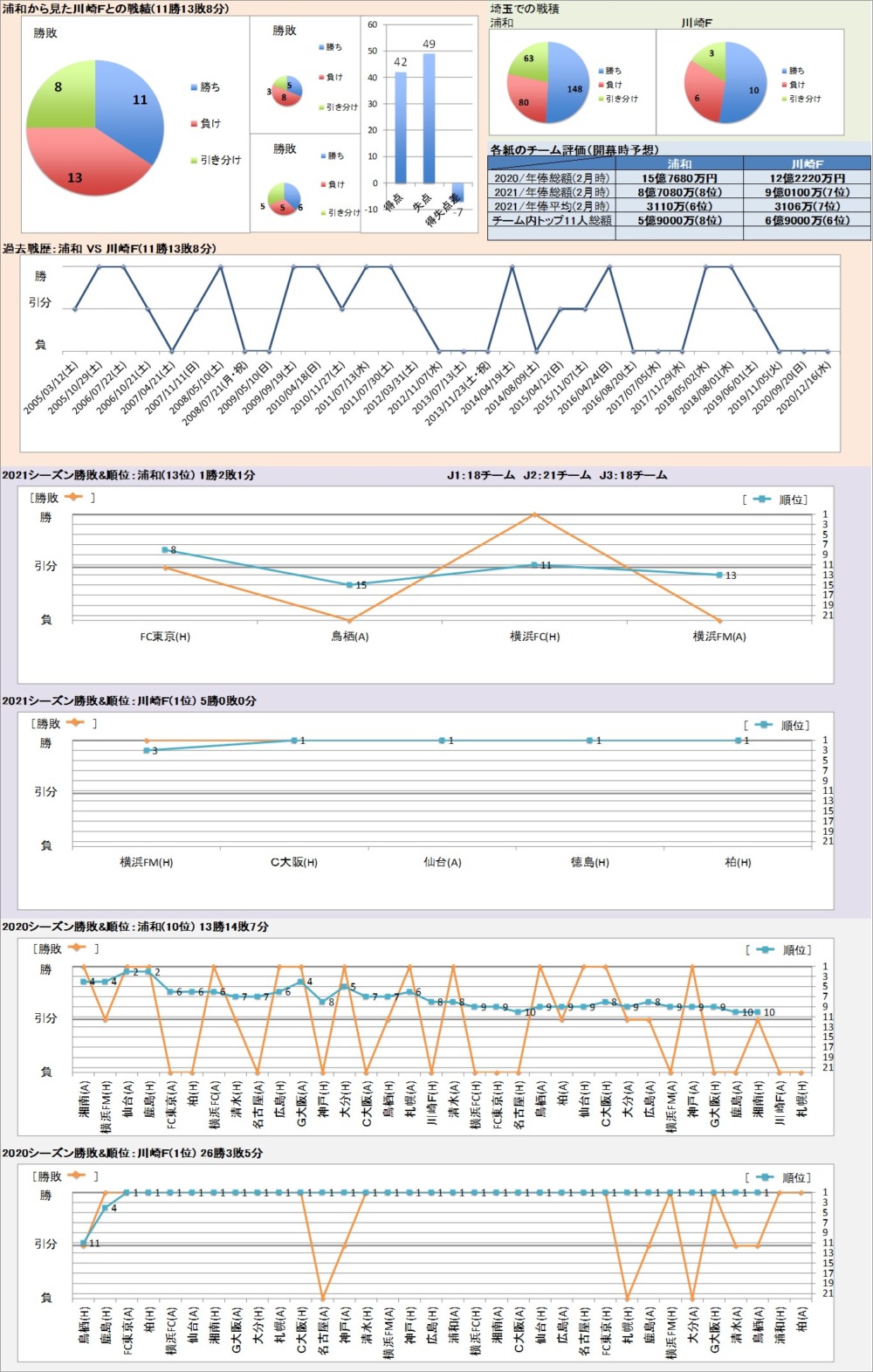This screenshot has width=873, height=1372.
Task: Click the 63 slice in Saitama 浦和 pie
Action: (x=529, y=61)
